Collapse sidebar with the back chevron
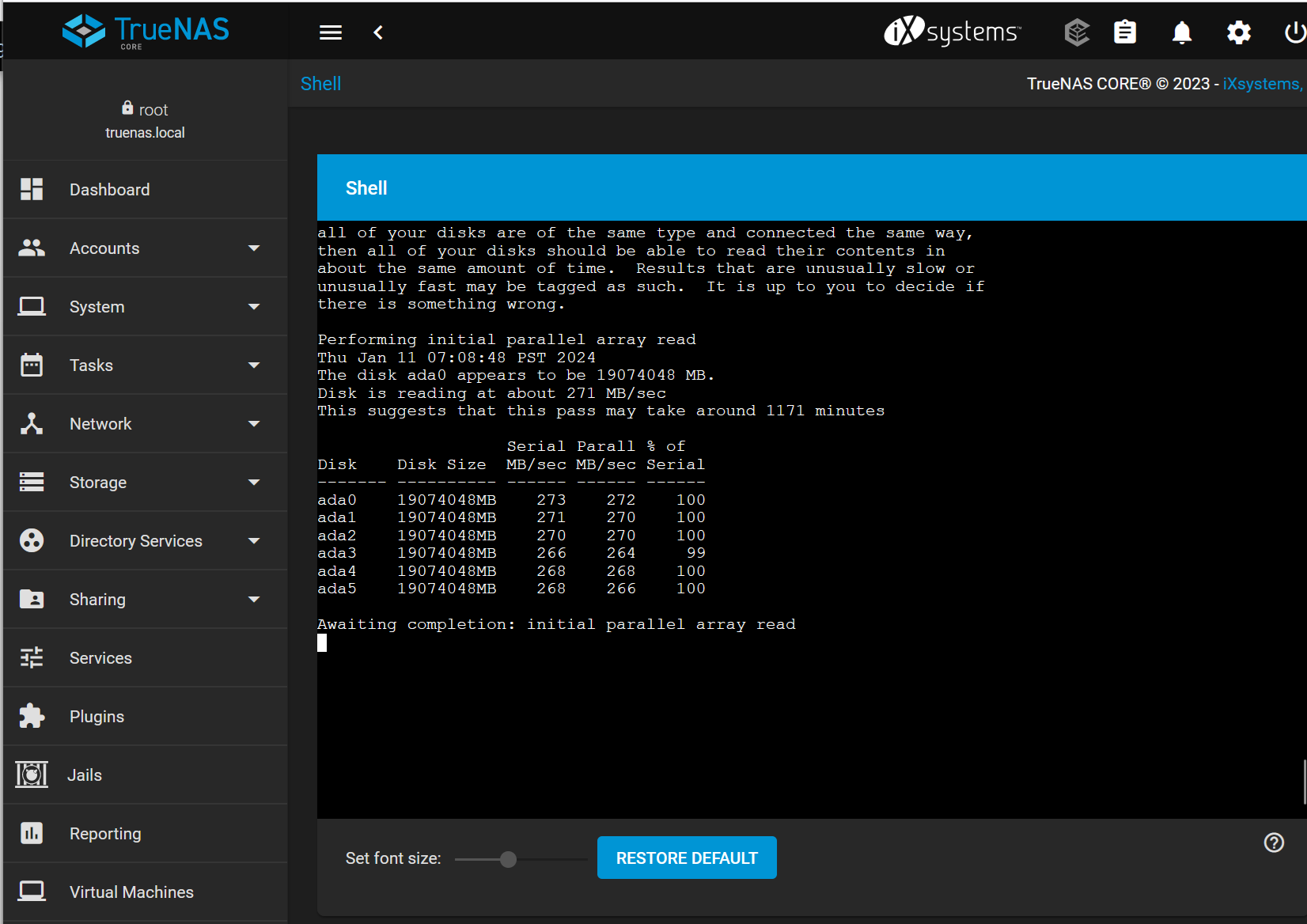 tap(378, 32)
